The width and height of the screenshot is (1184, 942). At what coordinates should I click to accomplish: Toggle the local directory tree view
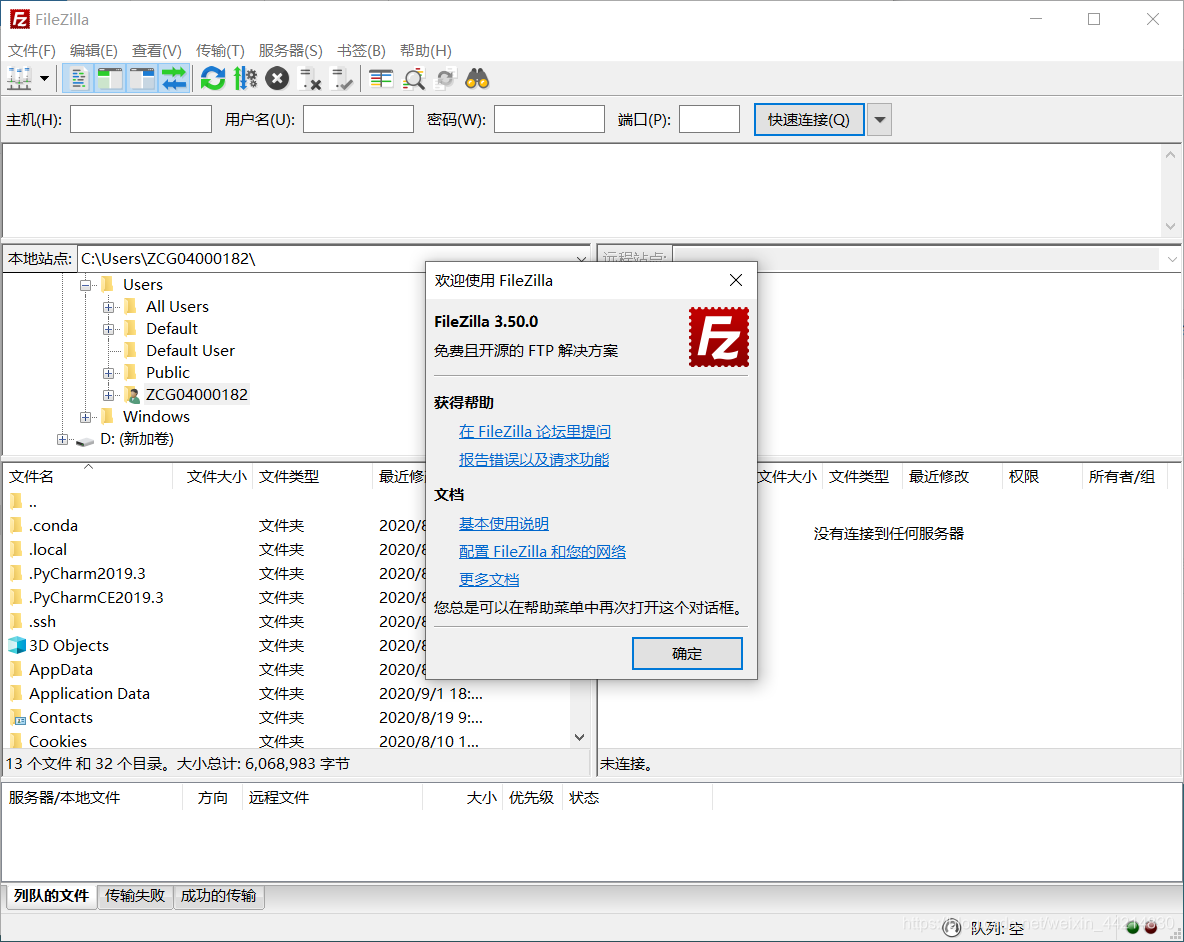(110, 78)
